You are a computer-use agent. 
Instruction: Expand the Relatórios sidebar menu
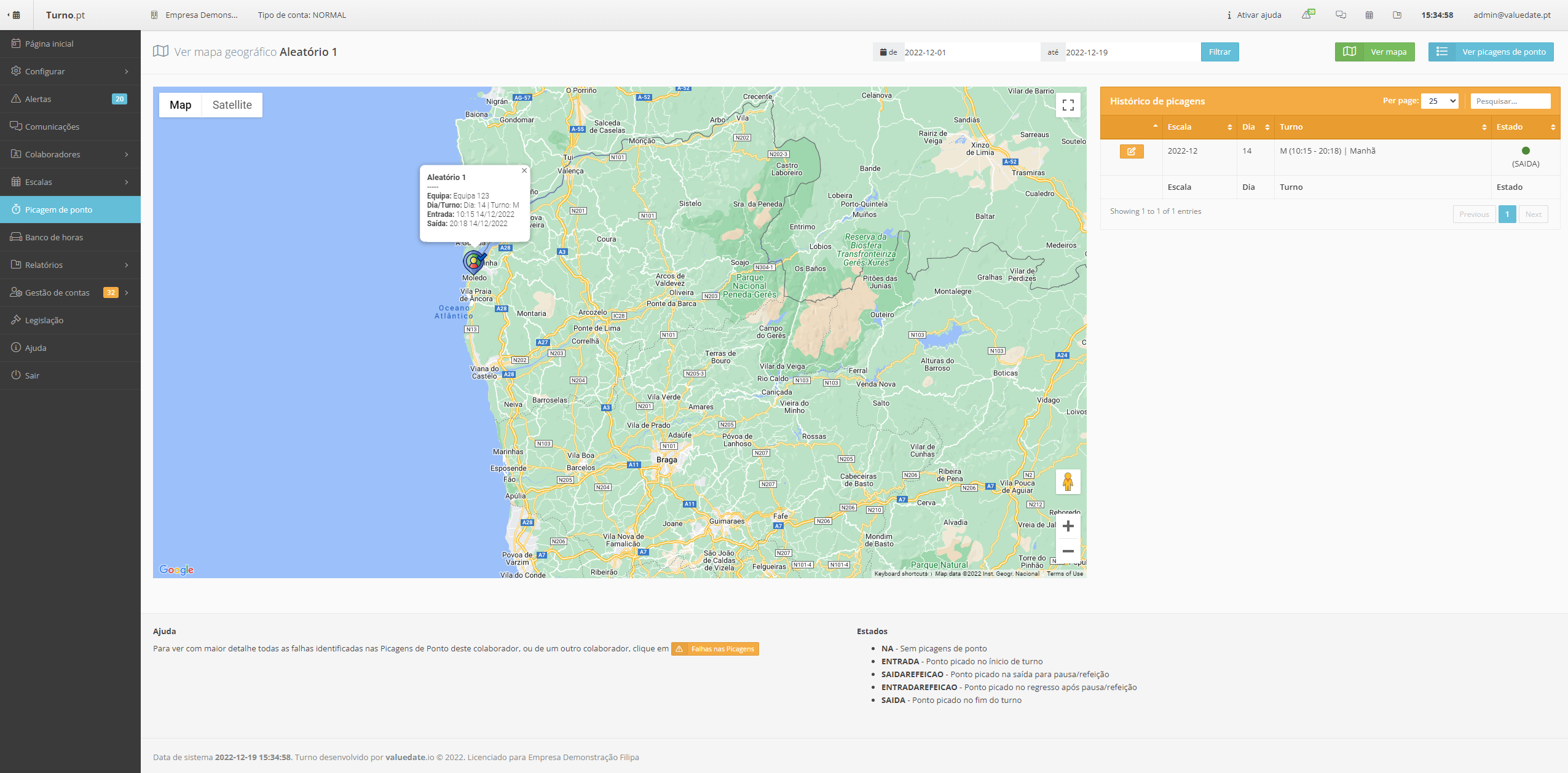point(44,264)
